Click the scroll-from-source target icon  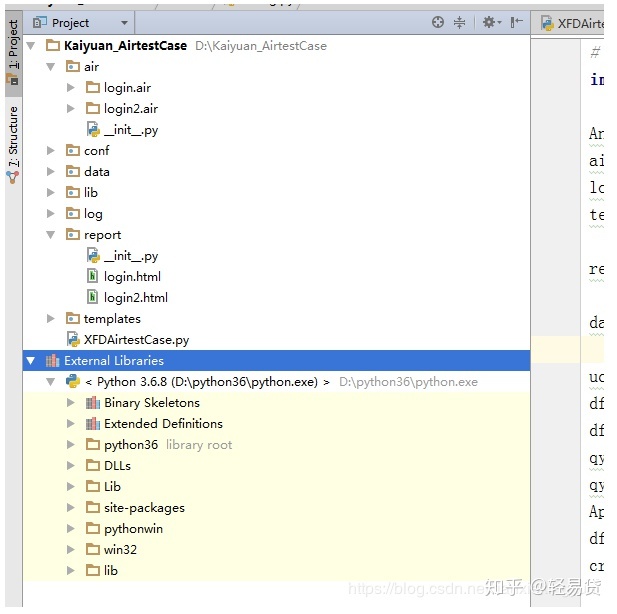coord(438,22)
